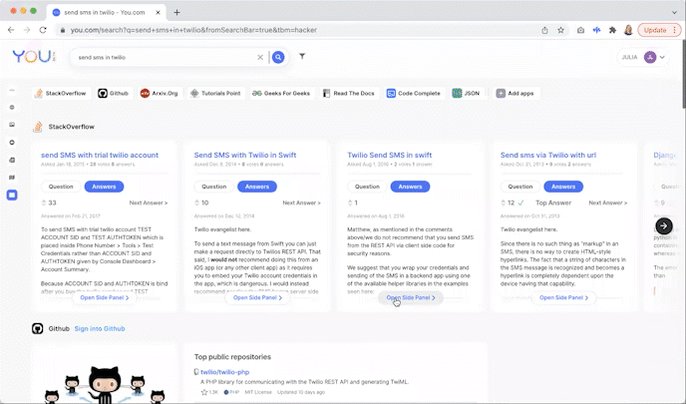Bookmark this page with the star icon
This screenshot has width=686, height=404.
[x=560, y=30]
